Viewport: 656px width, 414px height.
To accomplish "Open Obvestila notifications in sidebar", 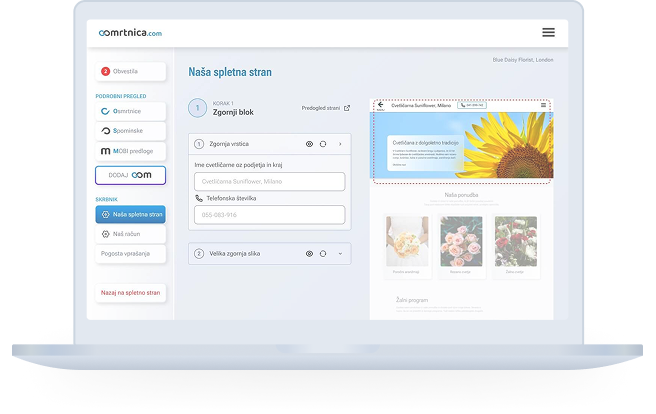I will point(130,72).
